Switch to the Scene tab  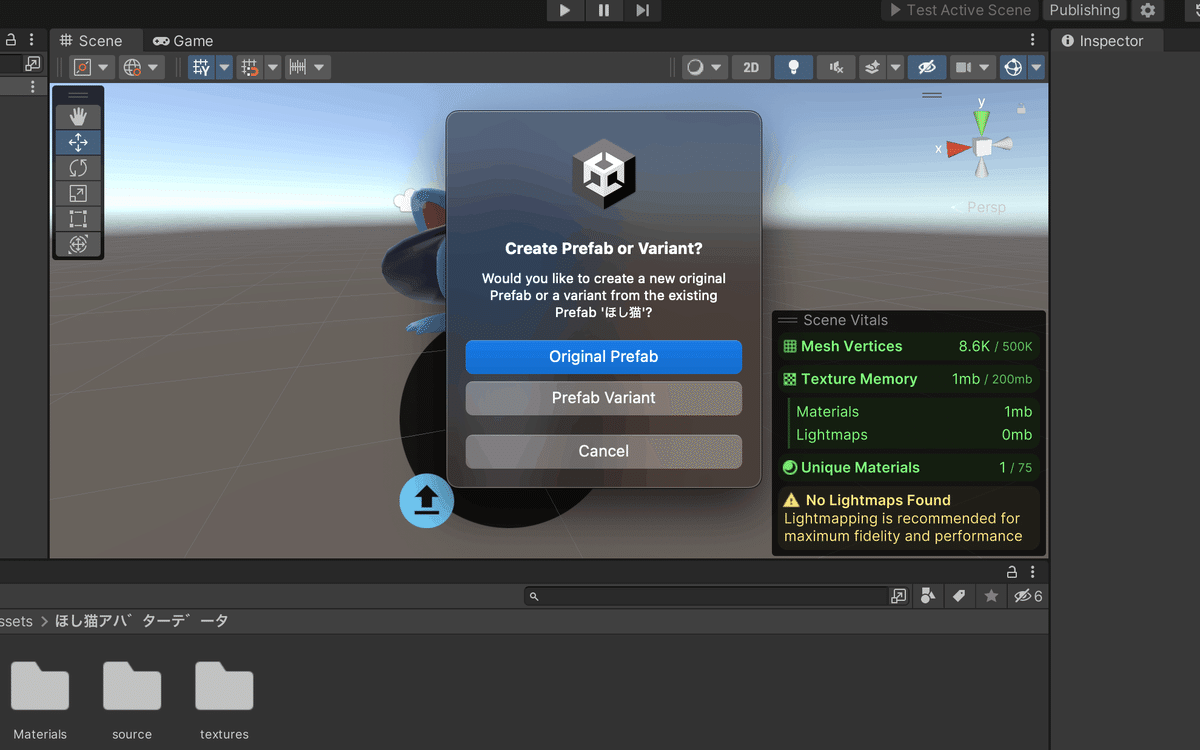[92, 41]
